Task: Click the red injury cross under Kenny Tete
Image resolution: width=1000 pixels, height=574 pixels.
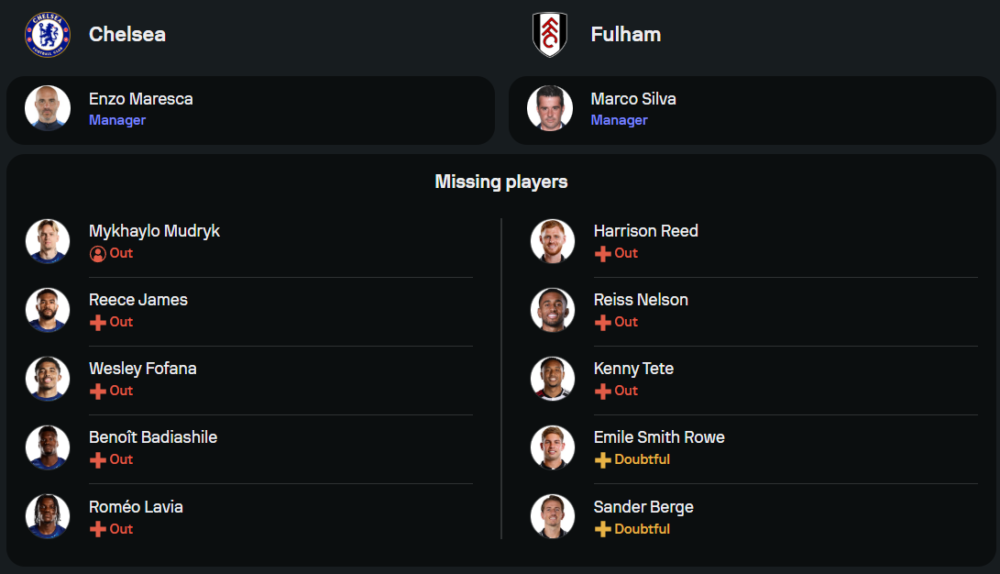Action: click(602, 391)
